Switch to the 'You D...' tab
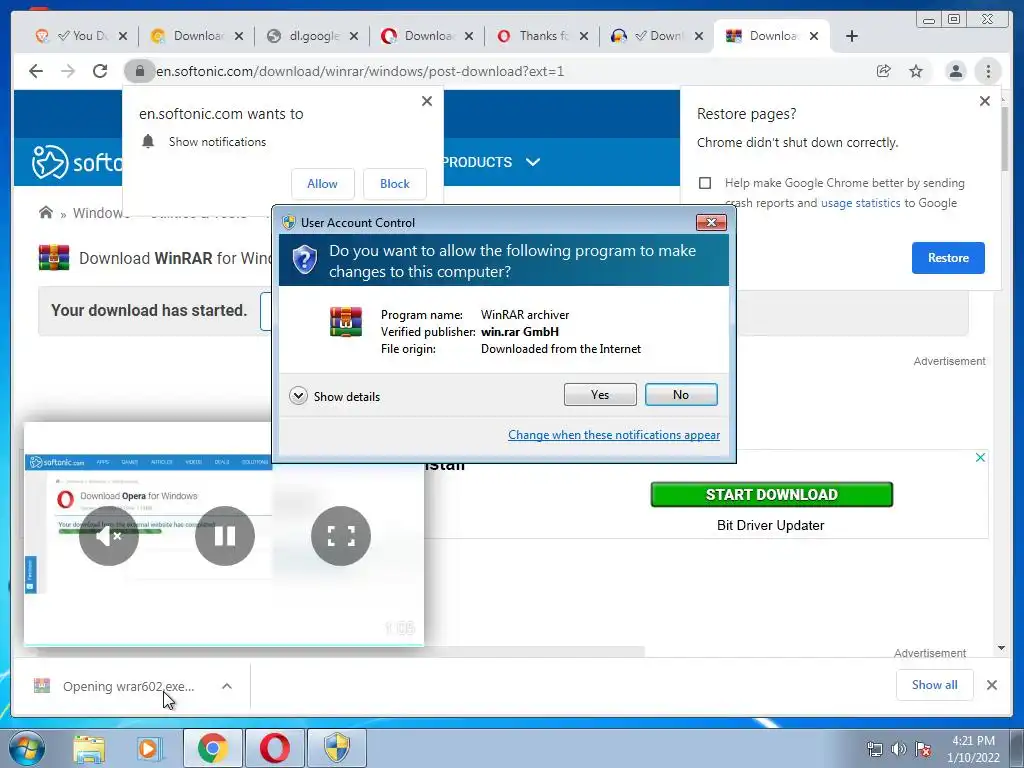This screenshot has height=768, width=1024. (82, 36)
